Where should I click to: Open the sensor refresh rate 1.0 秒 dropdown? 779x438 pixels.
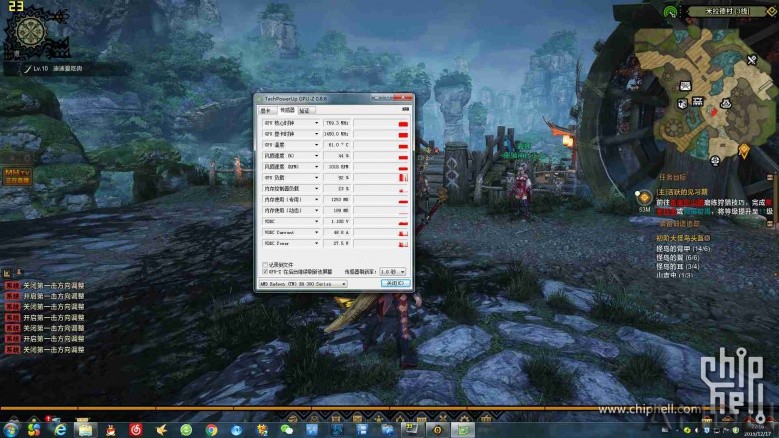[x=392, y=272]
